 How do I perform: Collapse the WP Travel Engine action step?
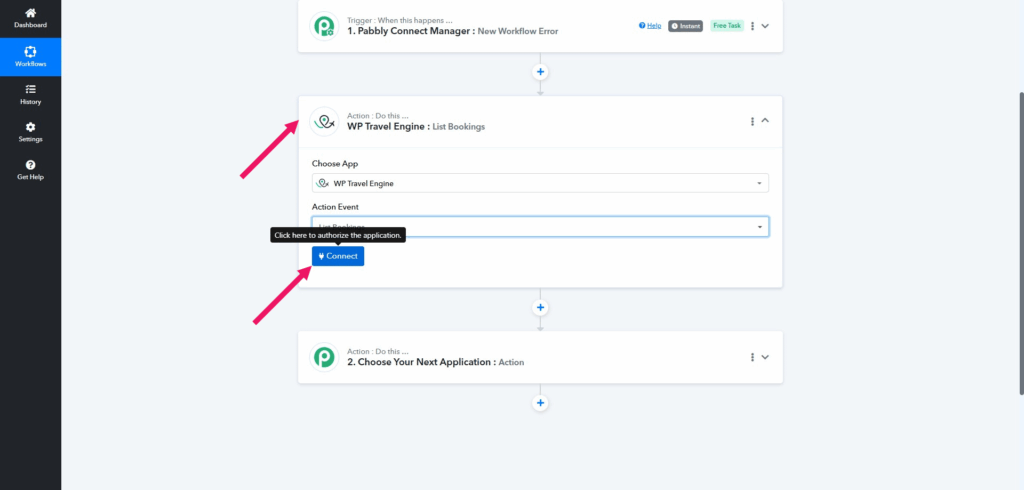pos(765,121)
